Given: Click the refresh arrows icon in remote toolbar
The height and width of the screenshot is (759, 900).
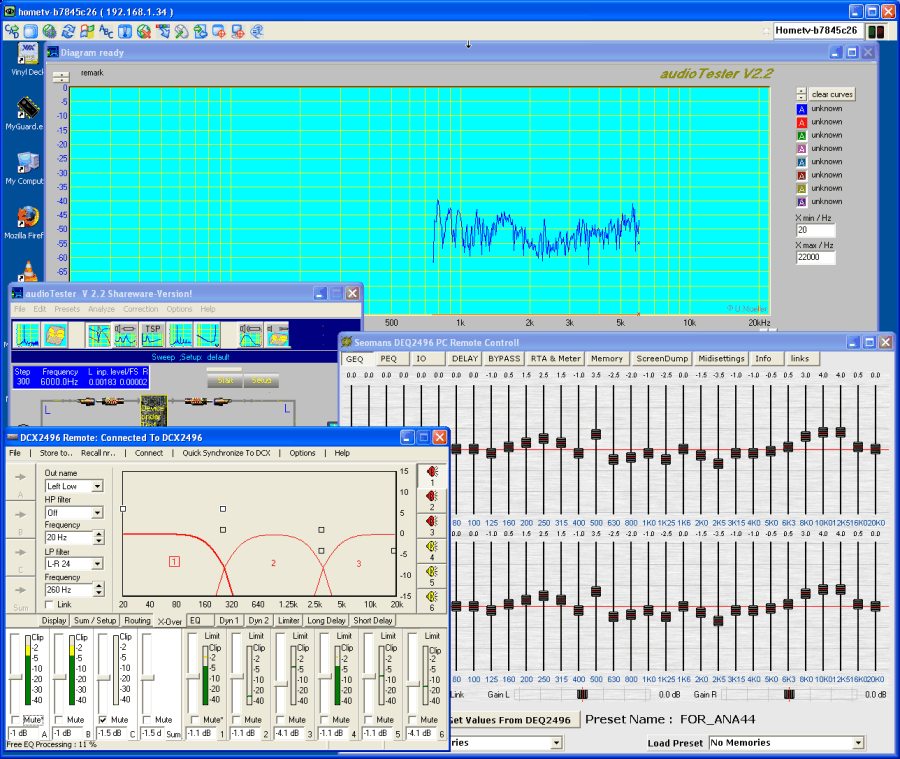Looking at the screenshot, I should [68, 31].
